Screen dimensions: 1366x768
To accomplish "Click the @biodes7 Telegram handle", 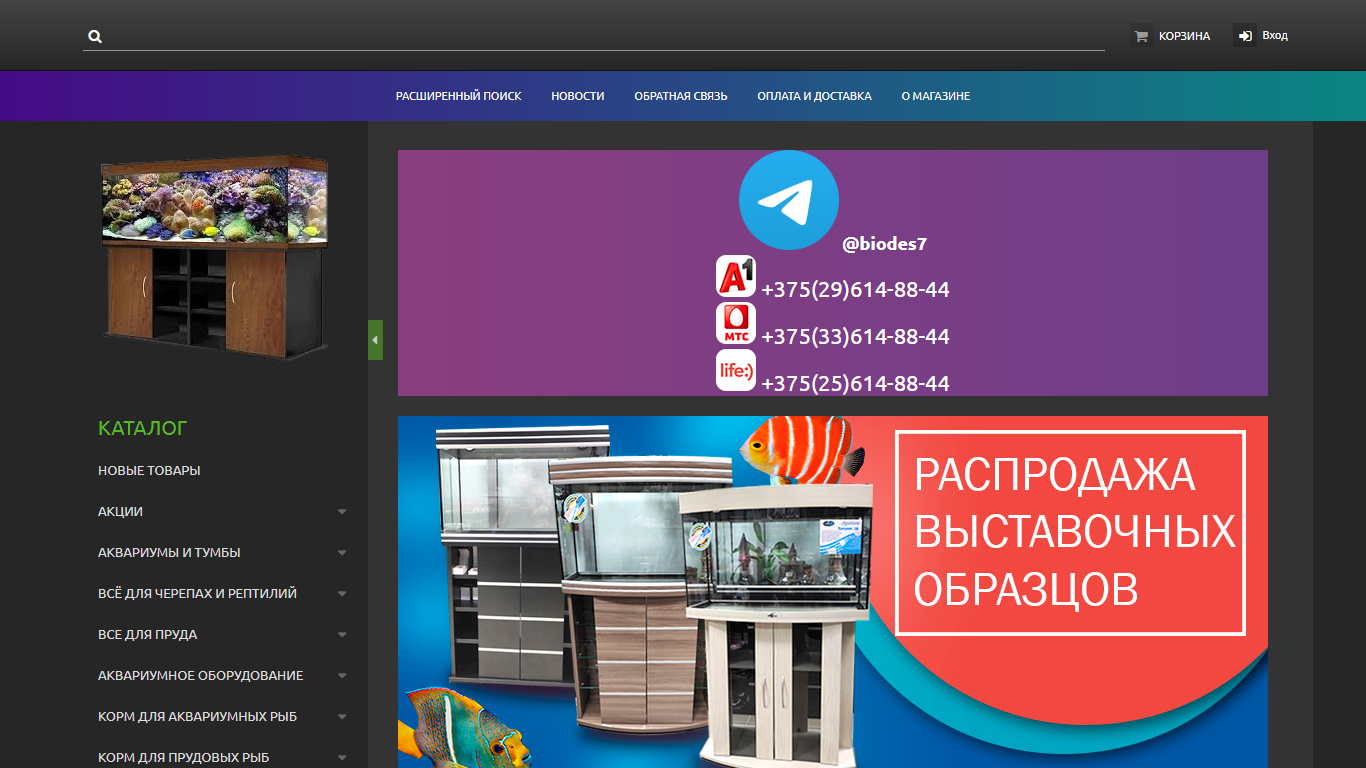I will [884, 243].
